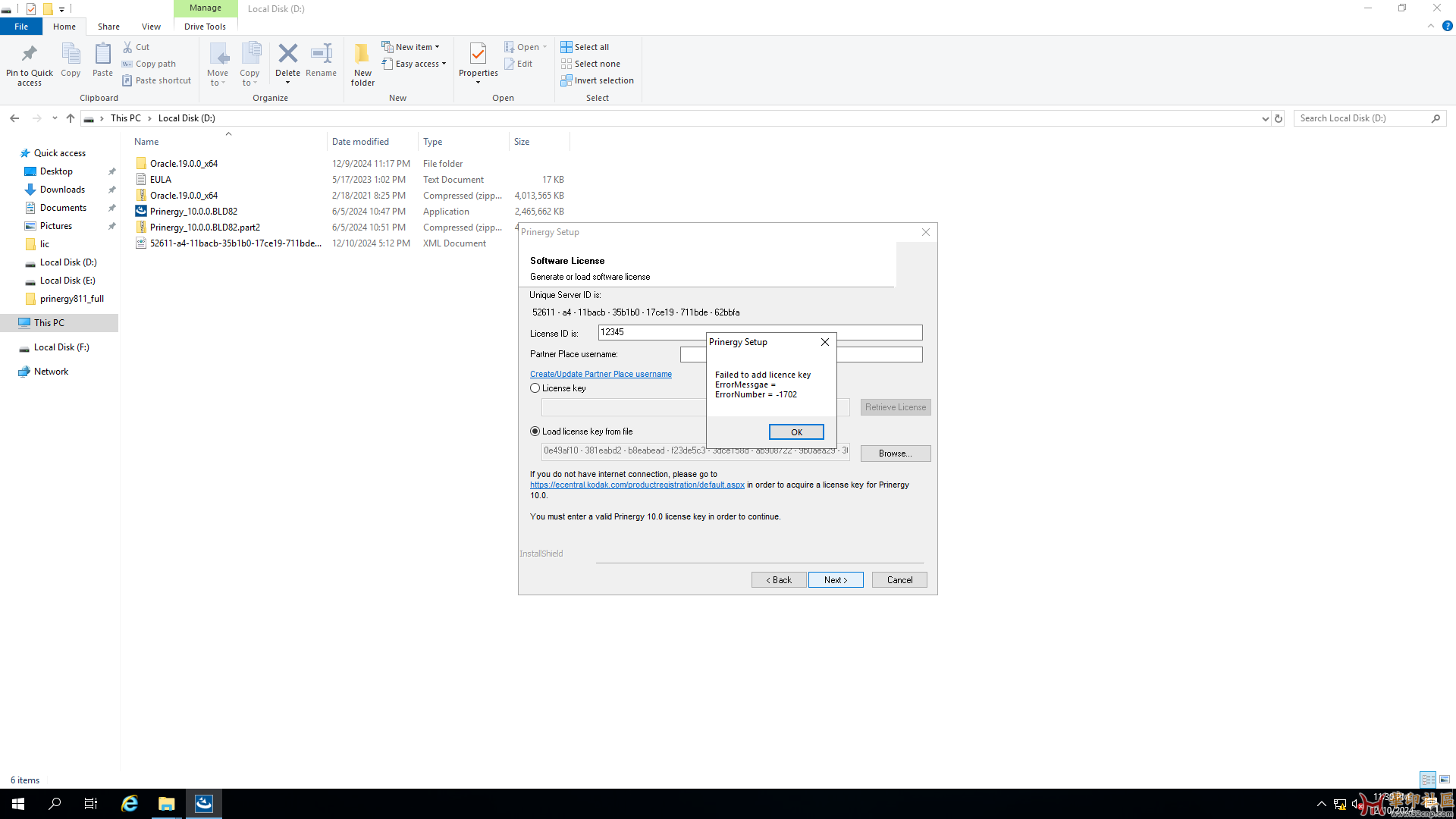Open Task View on taskbar
Image resolution: width=1456 pixels, height=819 pixels.
[x=91, y=804]
